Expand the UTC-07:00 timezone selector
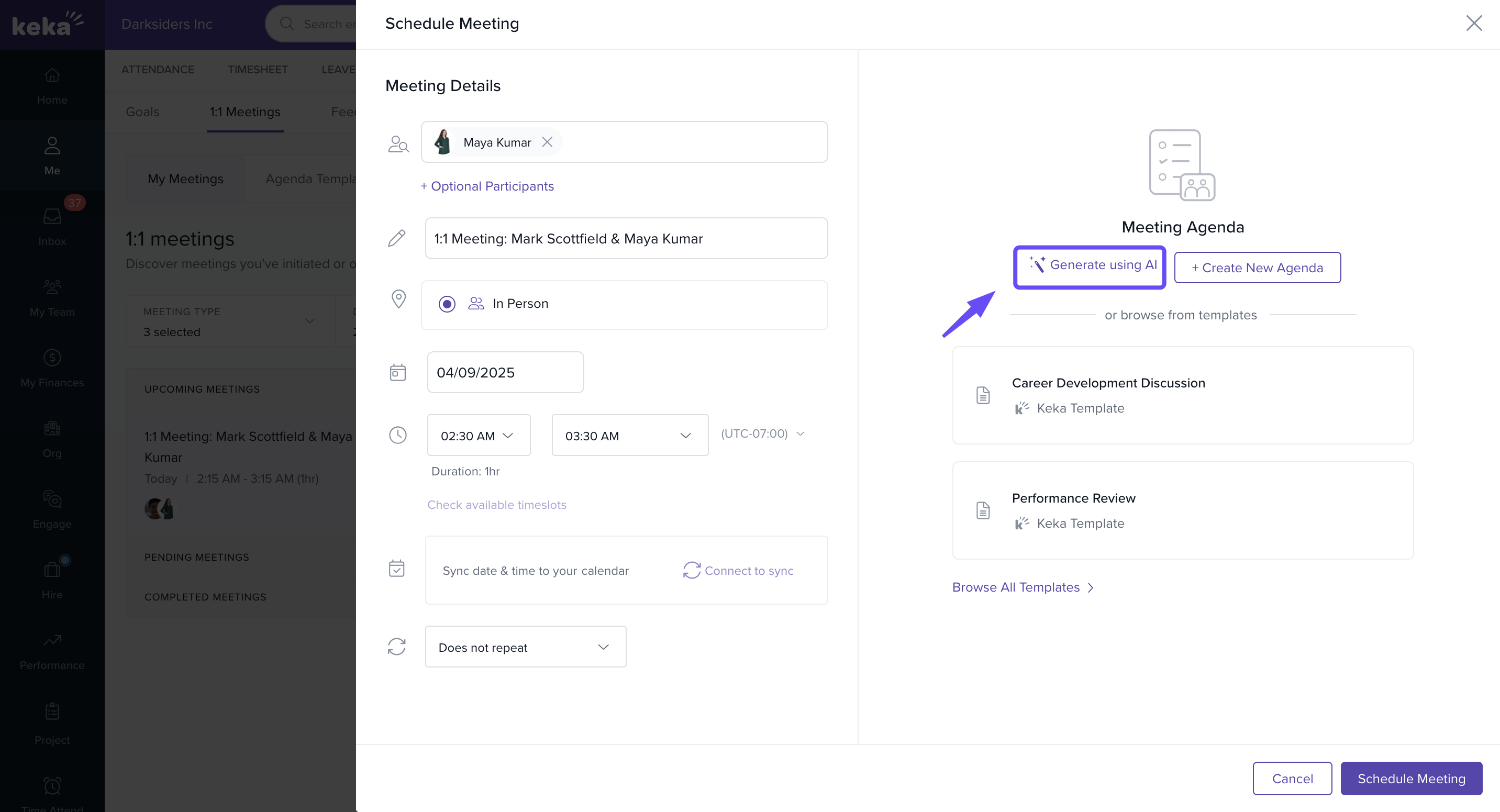Screen dimensions: 1500x812 tap(763, 433)
